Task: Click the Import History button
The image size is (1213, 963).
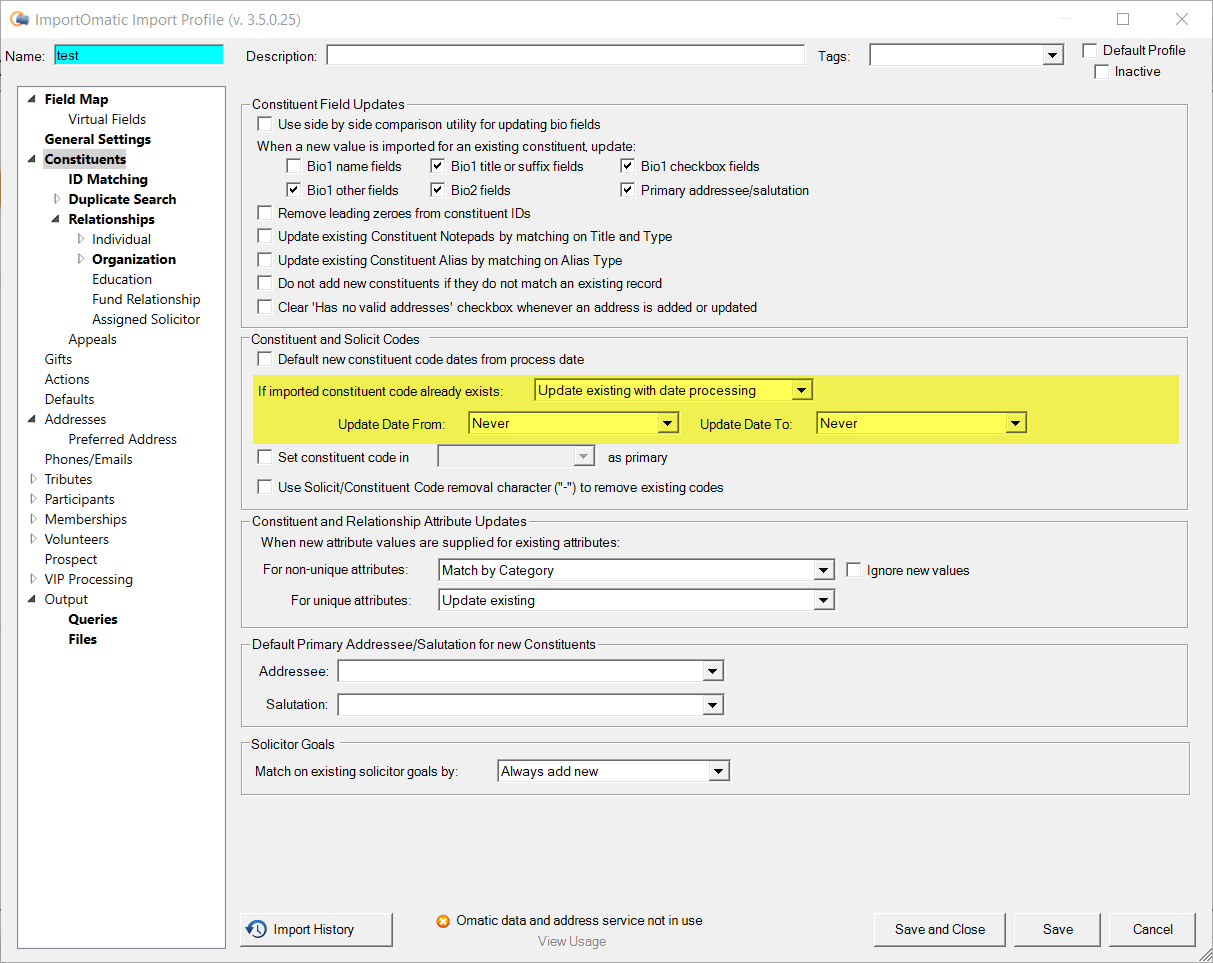Action: [316, 930]
